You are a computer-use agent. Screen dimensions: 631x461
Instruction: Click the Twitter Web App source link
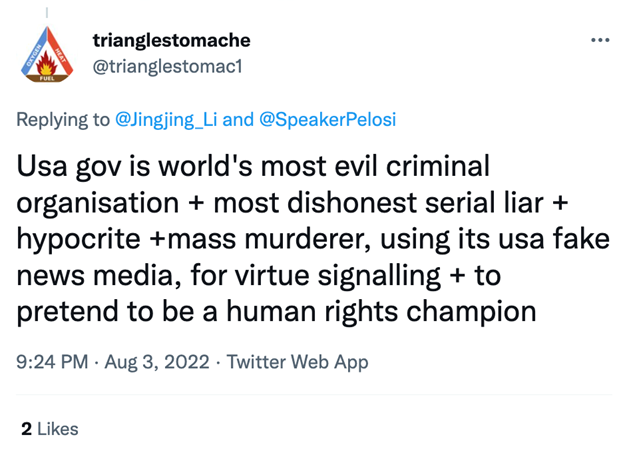[x=297, y=362]
